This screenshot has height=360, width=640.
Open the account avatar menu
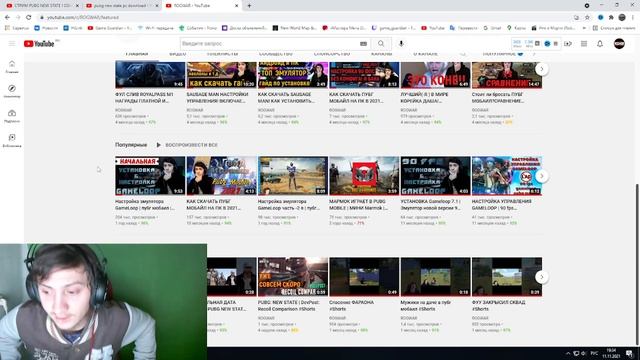(x=619, y=44)
